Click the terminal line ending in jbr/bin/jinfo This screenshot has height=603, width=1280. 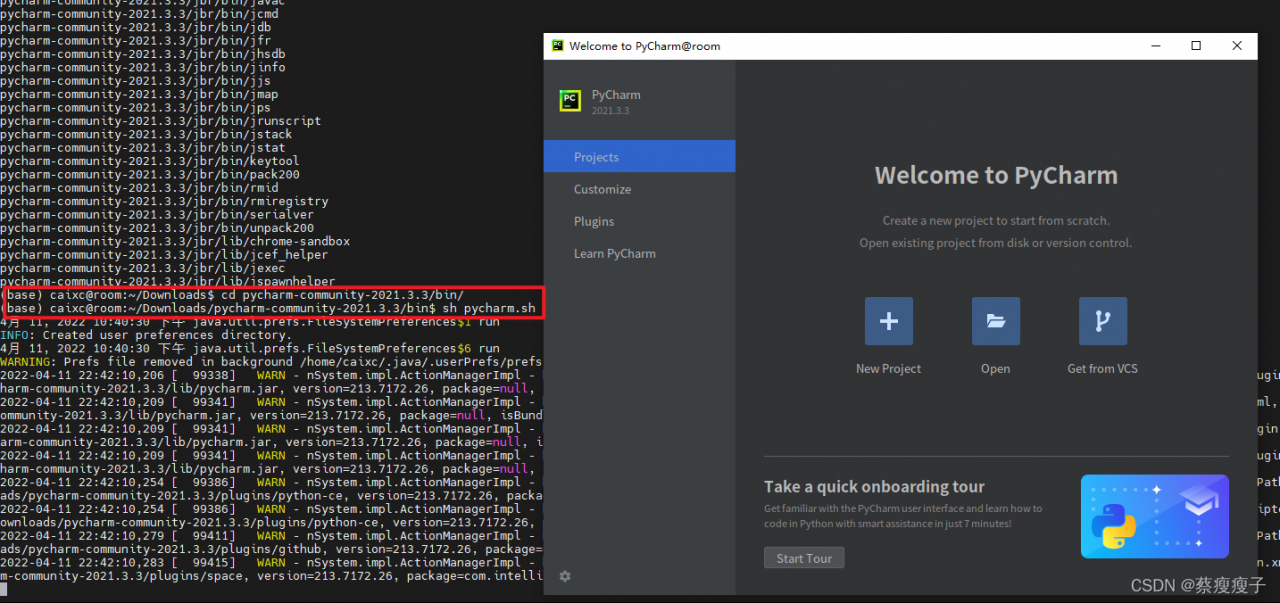tap(143, 67)
